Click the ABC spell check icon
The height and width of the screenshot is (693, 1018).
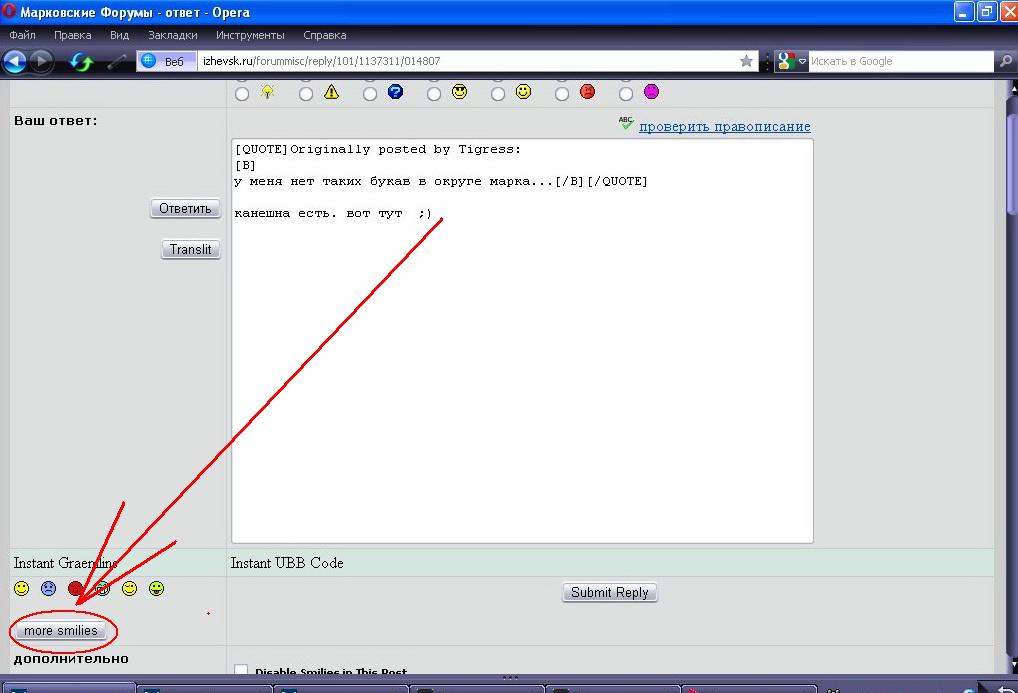[626, 123]
